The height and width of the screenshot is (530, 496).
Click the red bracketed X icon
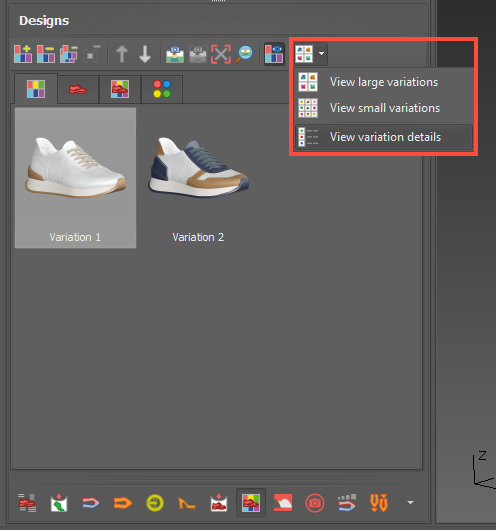click(221, 54)
